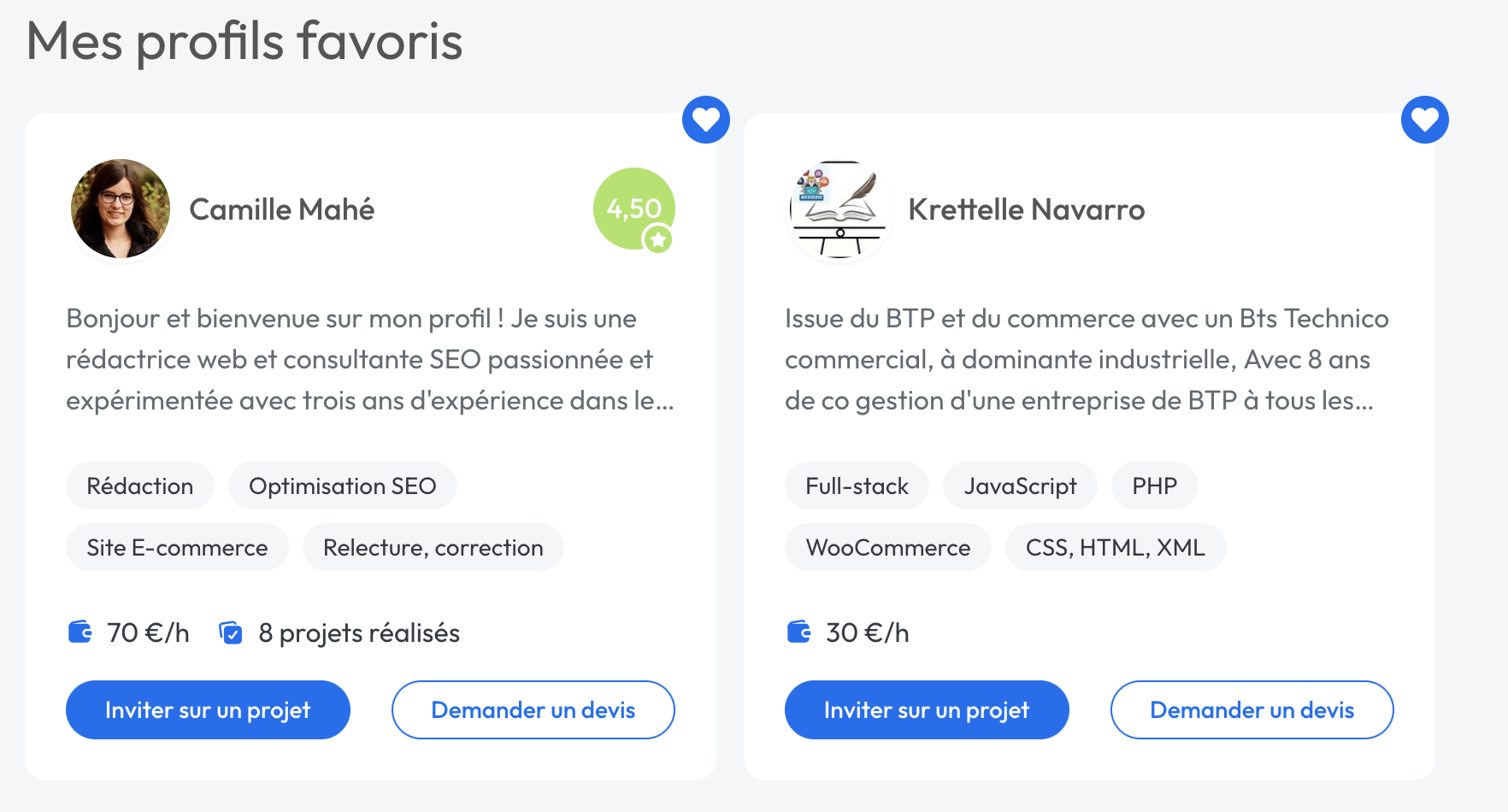Select the Optimisation SEO skill tag
This screenshot has height=812, width=1508.
click(x=342, y=485)
